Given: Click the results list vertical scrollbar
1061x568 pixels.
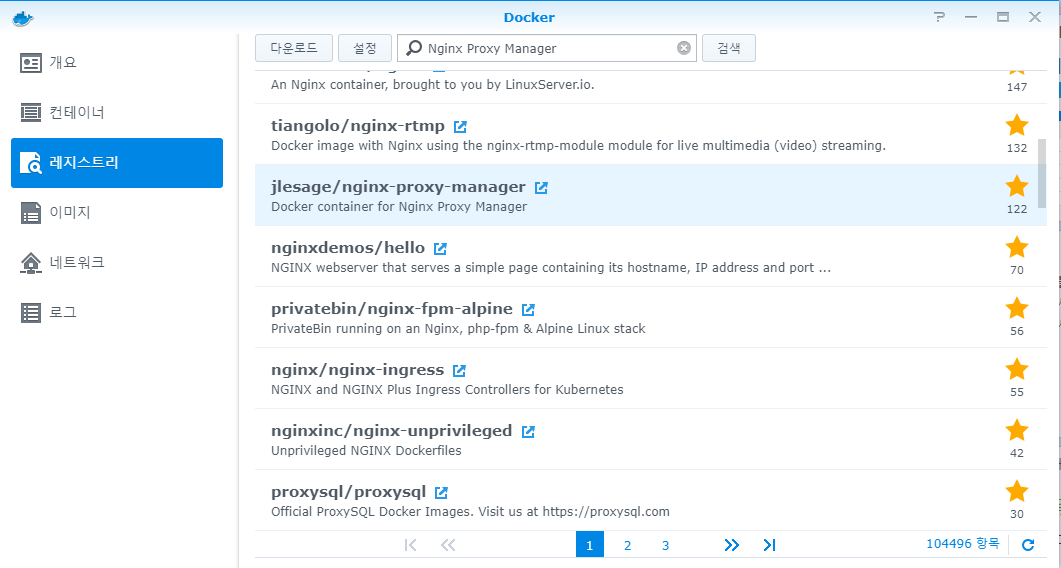Looking at the screenshot, I should 1041,173.
